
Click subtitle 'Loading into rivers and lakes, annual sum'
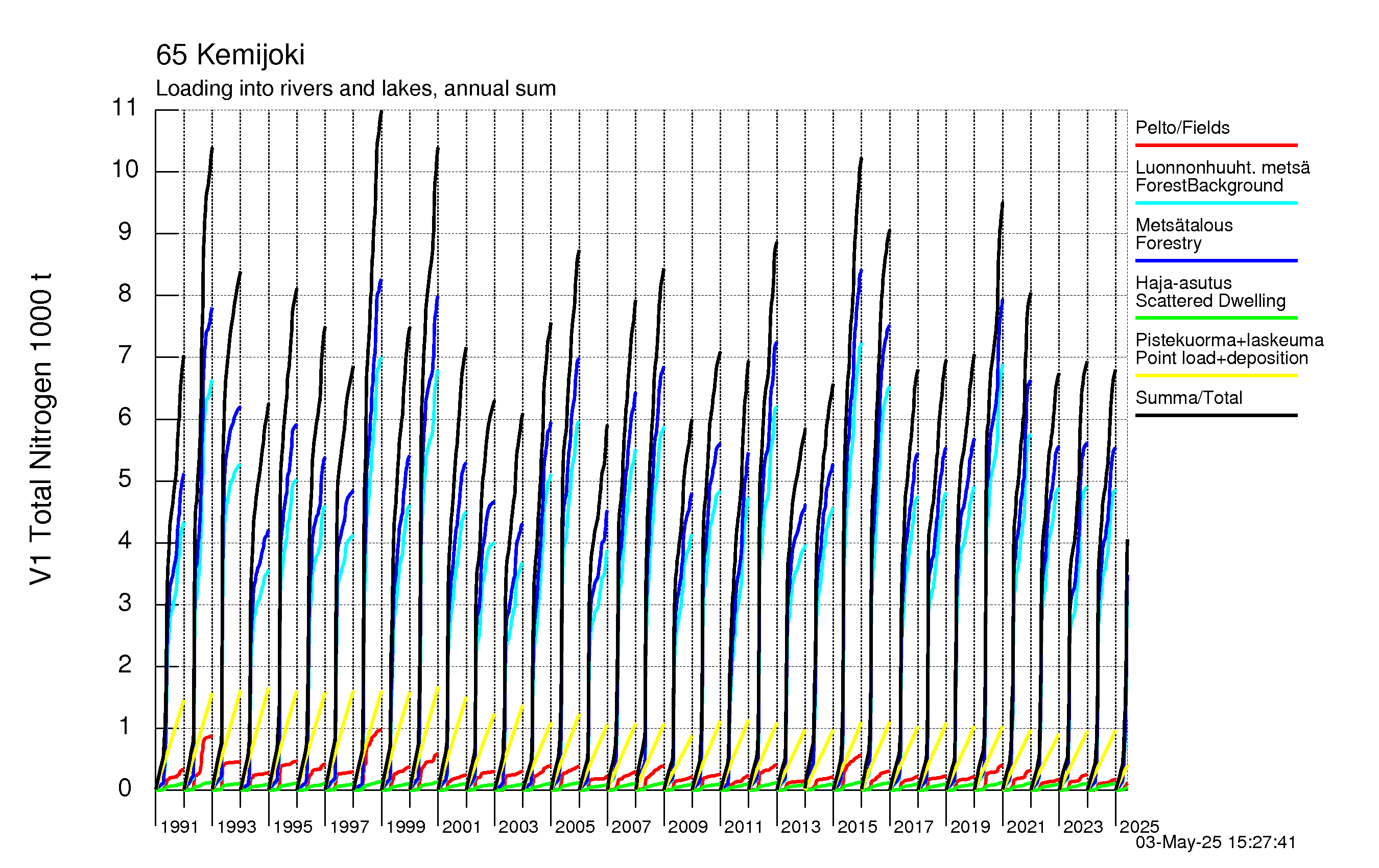tap(355, 89)
